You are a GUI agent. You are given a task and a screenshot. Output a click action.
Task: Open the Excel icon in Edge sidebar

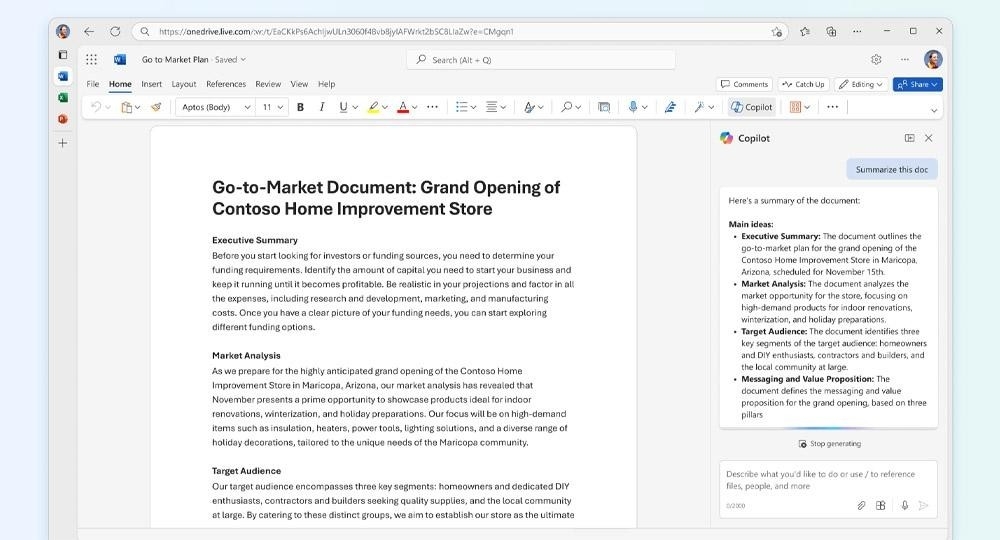tap(62, 98)
